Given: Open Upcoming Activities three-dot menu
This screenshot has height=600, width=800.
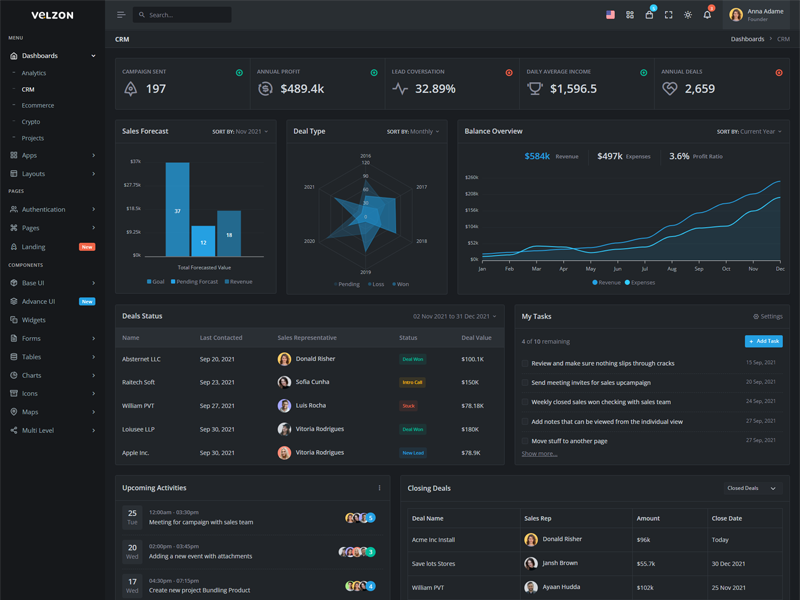Looking at the screenshot, I should [x=379, y=488].
